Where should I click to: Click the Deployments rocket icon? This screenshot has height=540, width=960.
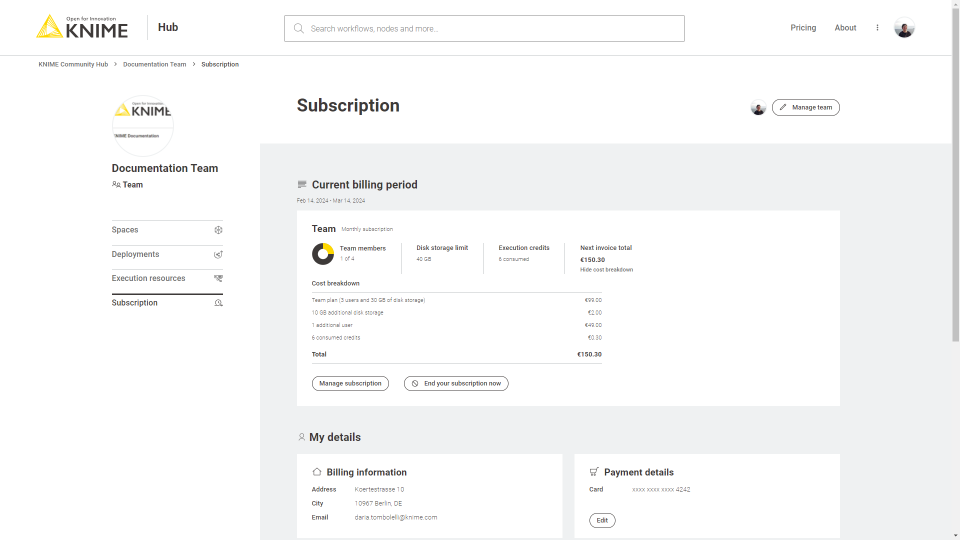click(x=218, y=254)
